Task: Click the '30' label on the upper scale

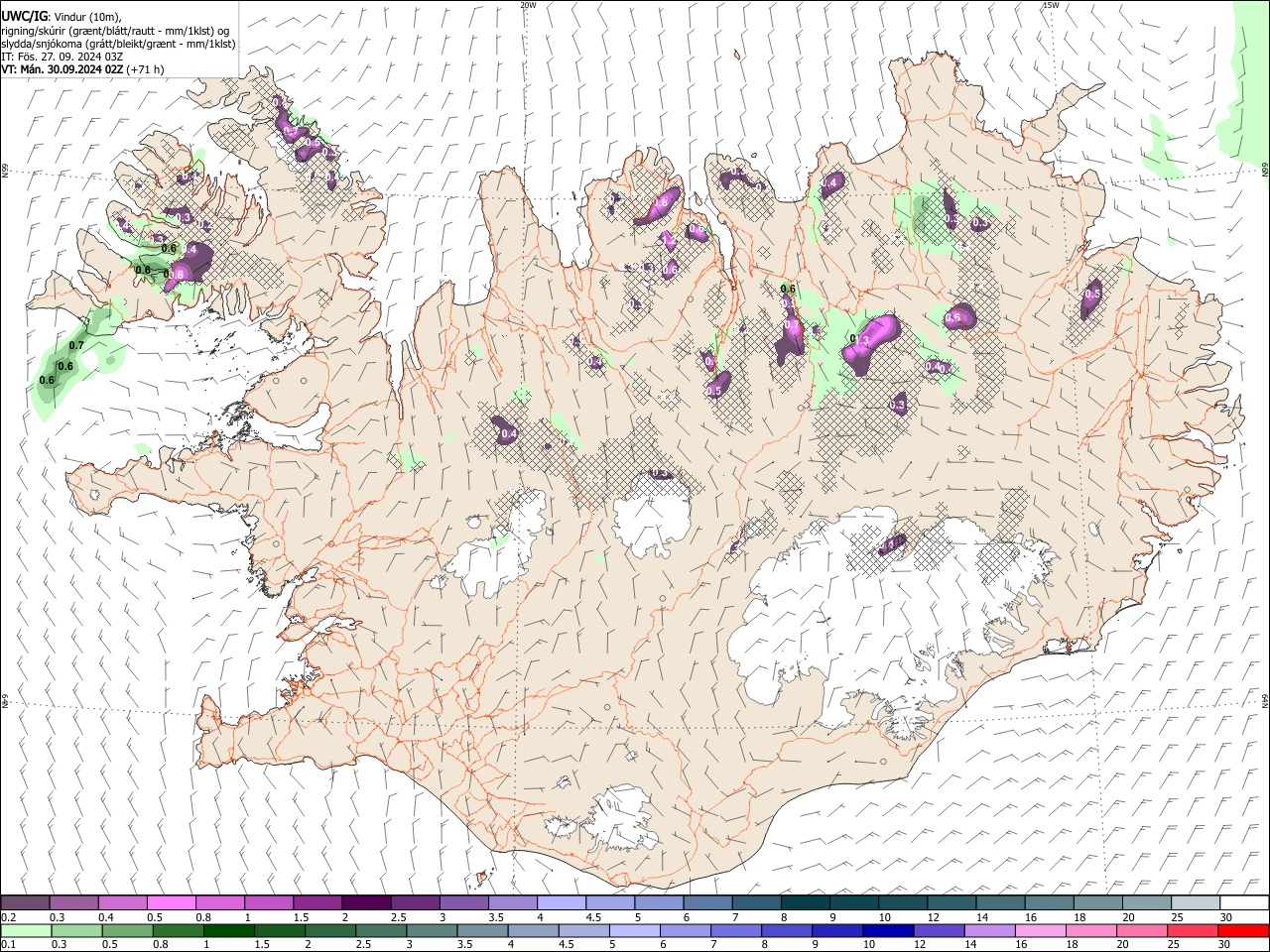Action: point(1226,917)
